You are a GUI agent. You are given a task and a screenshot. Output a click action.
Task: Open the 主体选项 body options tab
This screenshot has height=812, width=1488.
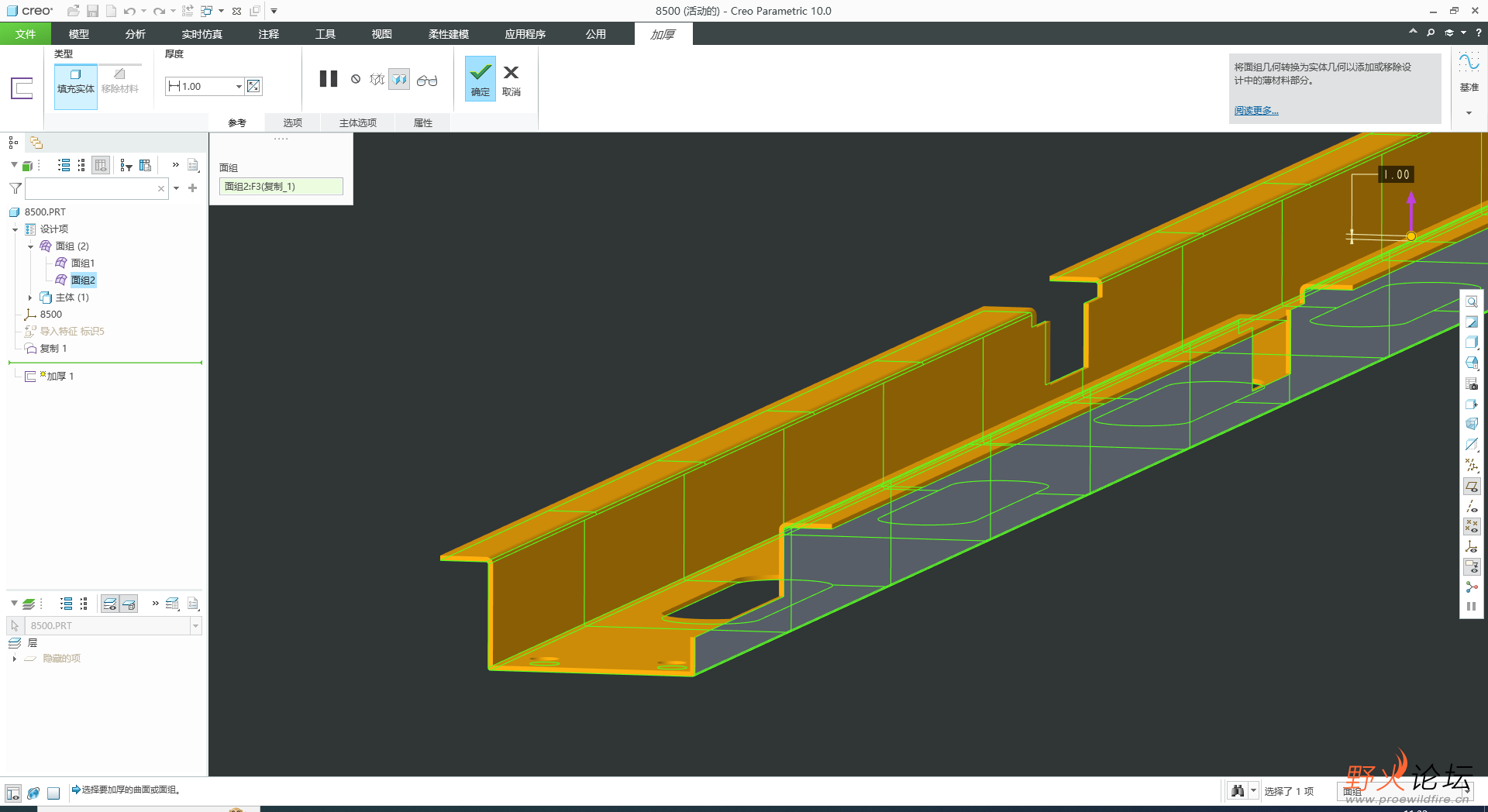click(357, 123)
